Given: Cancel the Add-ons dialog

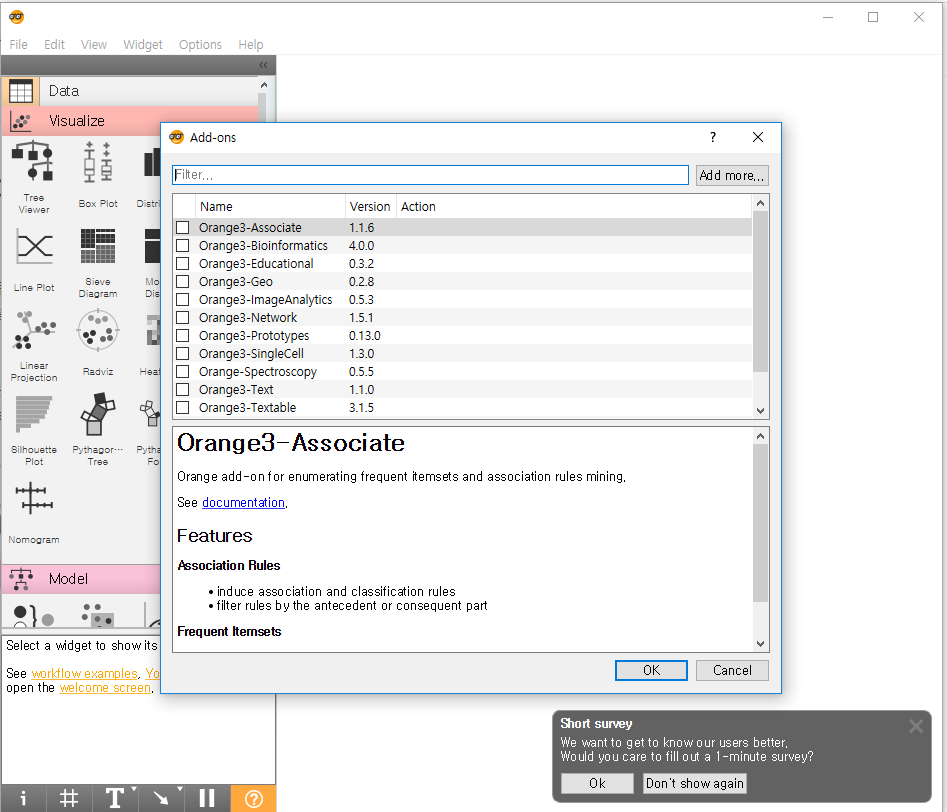Looking at the screenshot, I should click(x=732, y=670).
